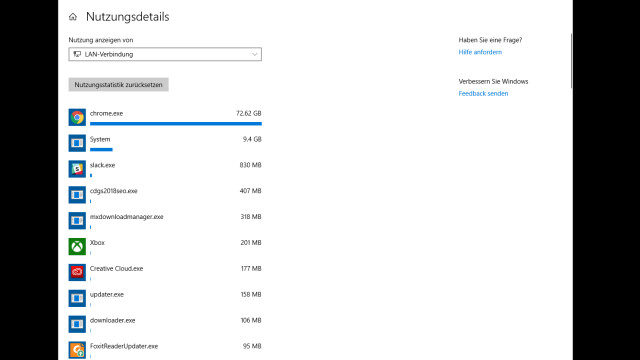Click the 106 MB value
This screenshot has width=640, height=360.
(251, 320)
